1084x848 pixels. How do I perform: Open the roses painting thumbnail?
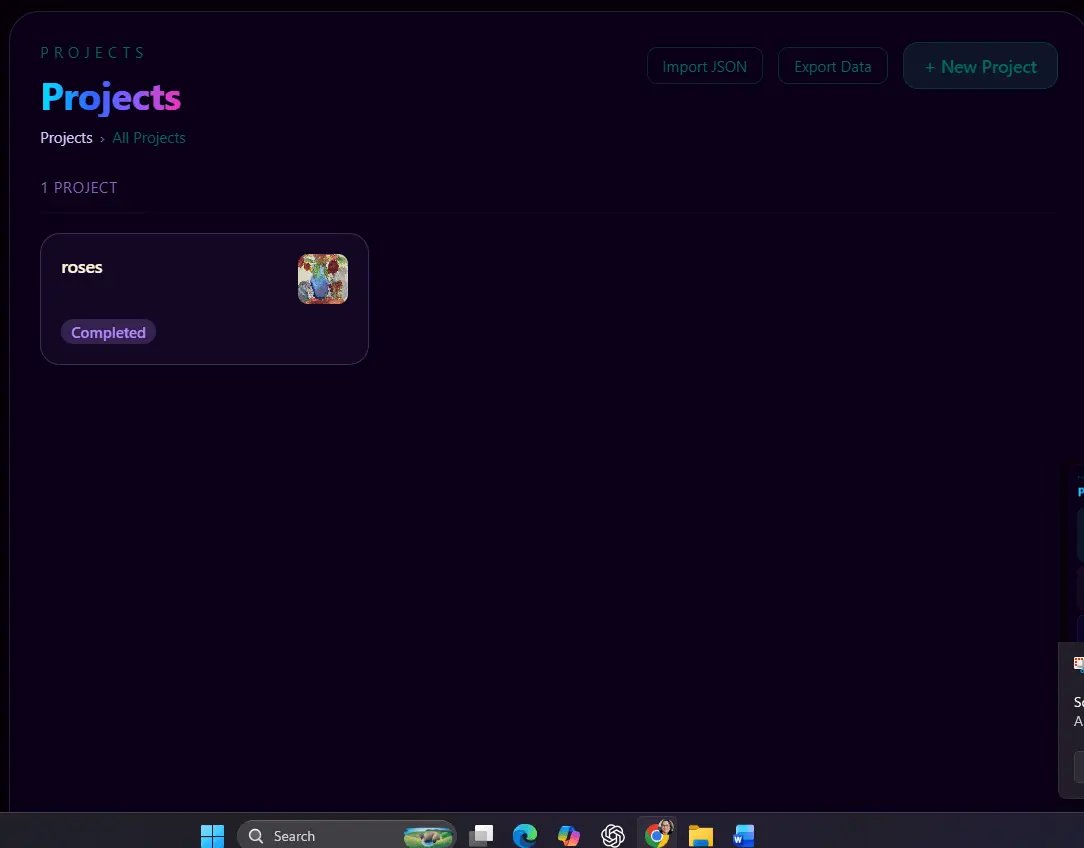[323, 279]
